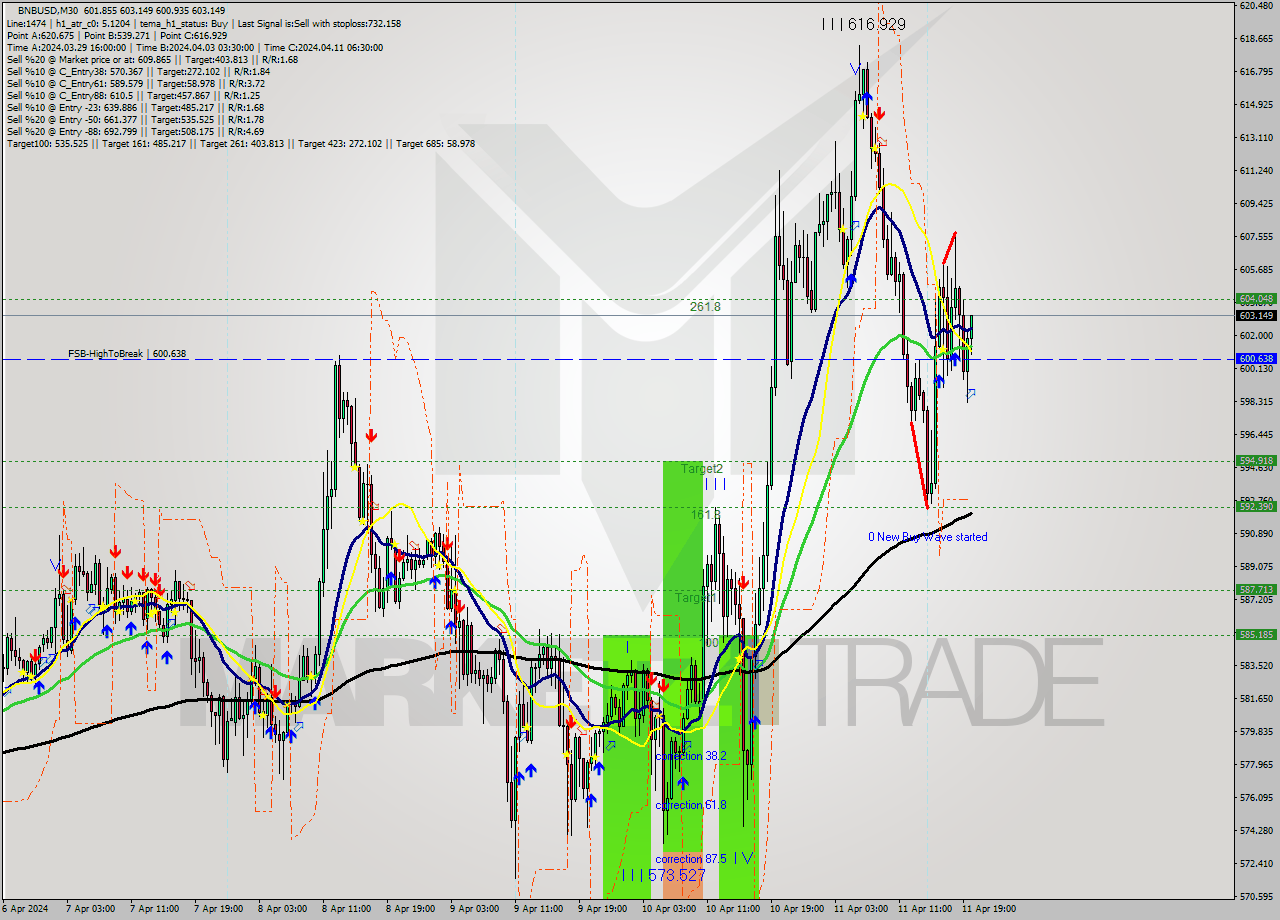
Task: Click the 611.240 price axis value
Action: tap(1256, 171)
